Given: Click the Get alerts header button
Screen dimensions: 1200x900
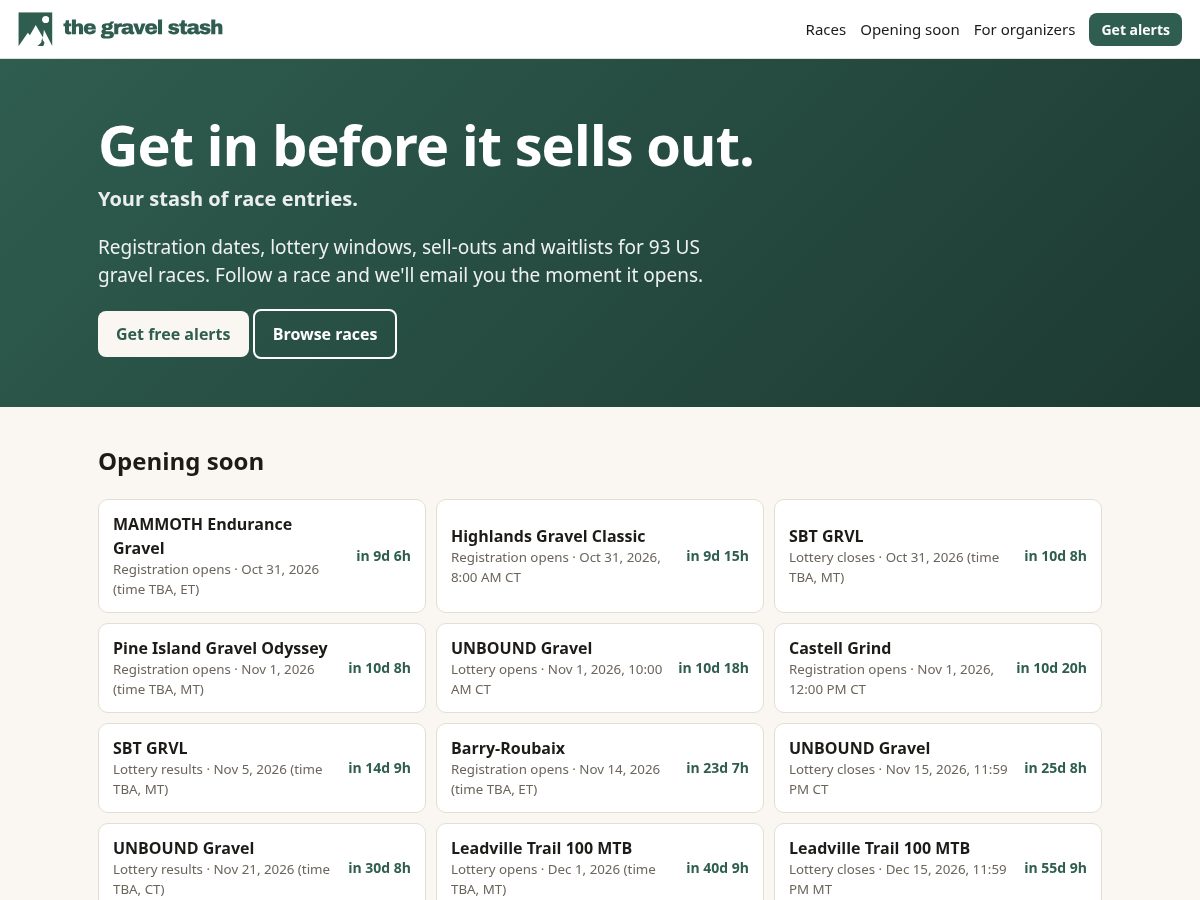Looking at the screenshot, I should click(x=1135, y=30).
